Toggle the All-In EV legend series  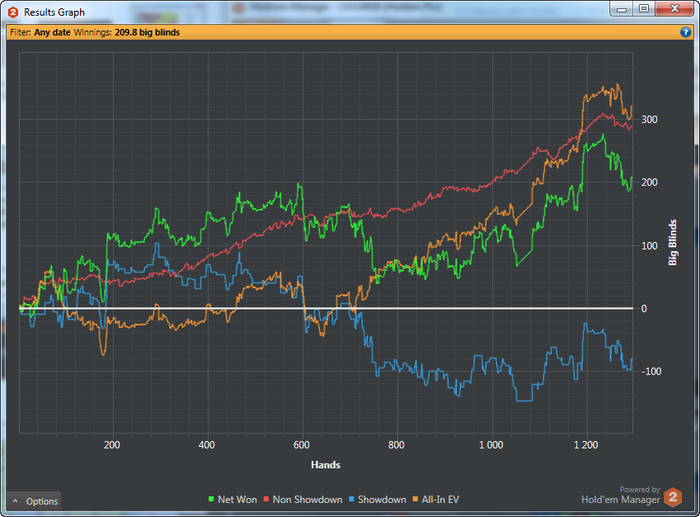[x=435, y=500]
